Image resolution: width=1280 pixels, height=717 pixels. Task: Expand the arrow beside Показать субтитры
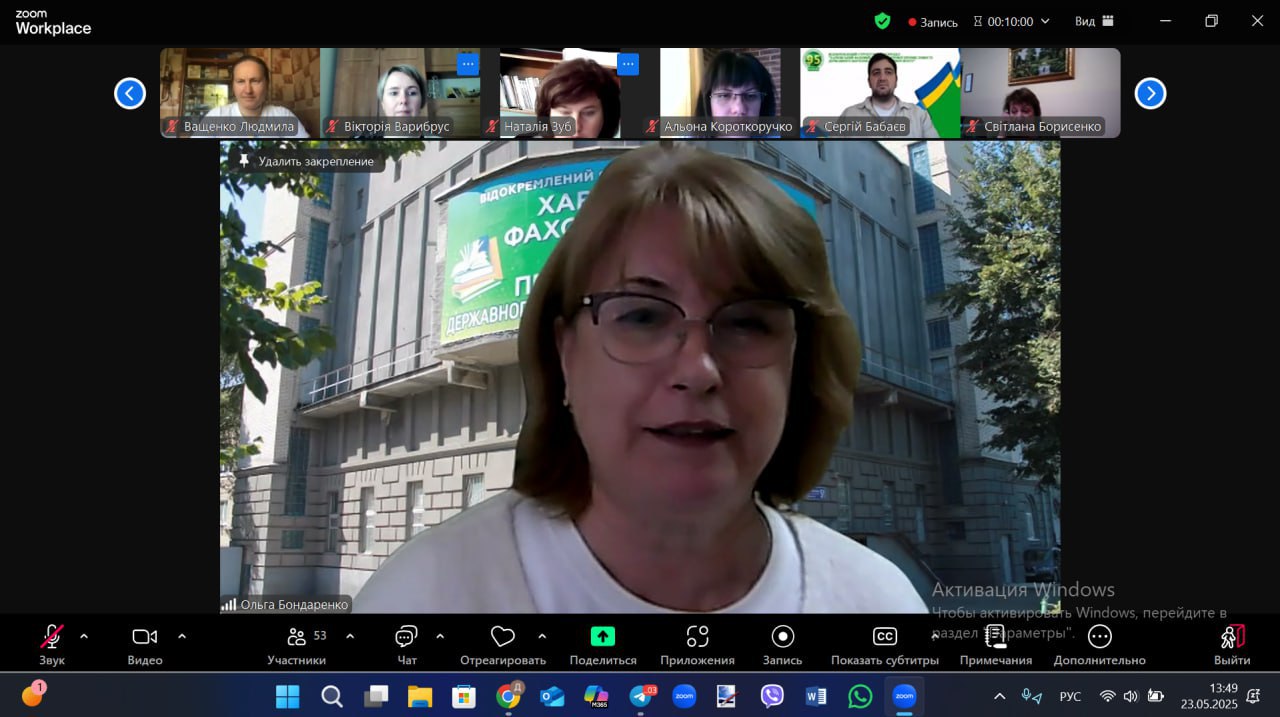coord(935,636)
